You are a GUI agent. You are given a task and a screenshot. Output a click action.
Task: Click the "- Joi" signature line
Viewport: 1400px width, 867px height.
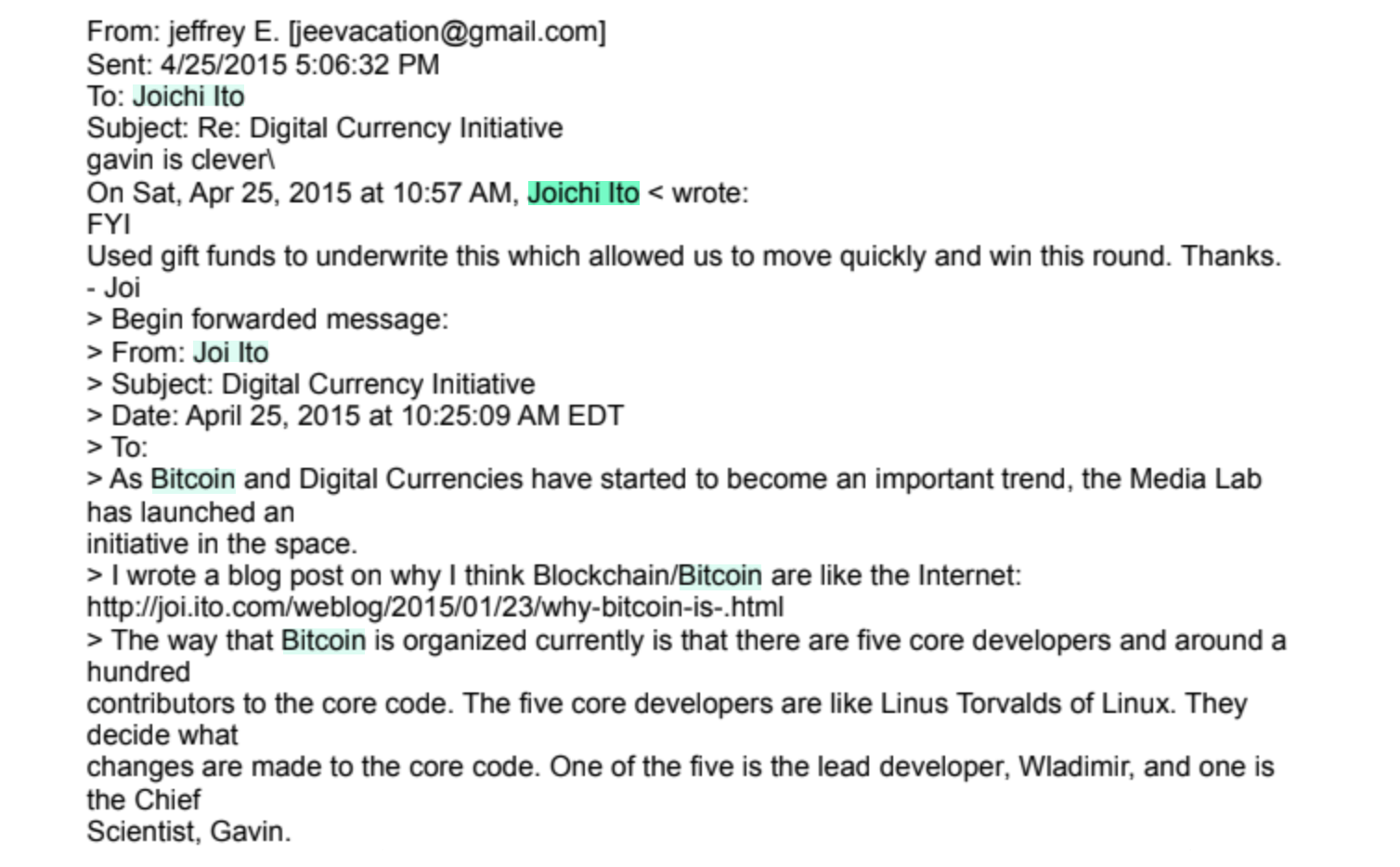(x=113, y=288)
